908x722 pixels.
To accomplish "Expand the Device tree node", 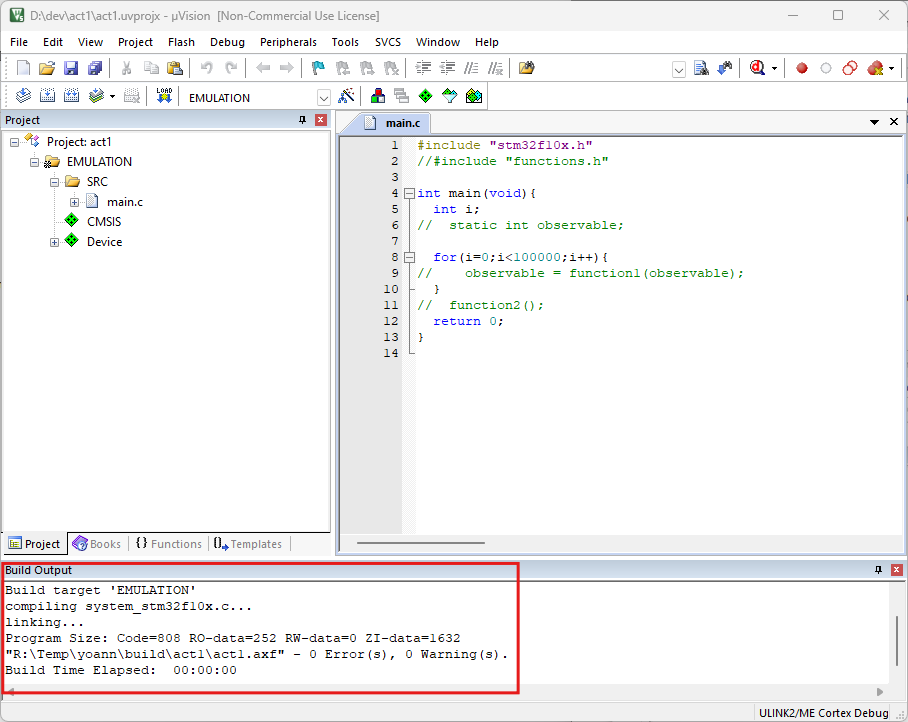I will pos(54,242).
